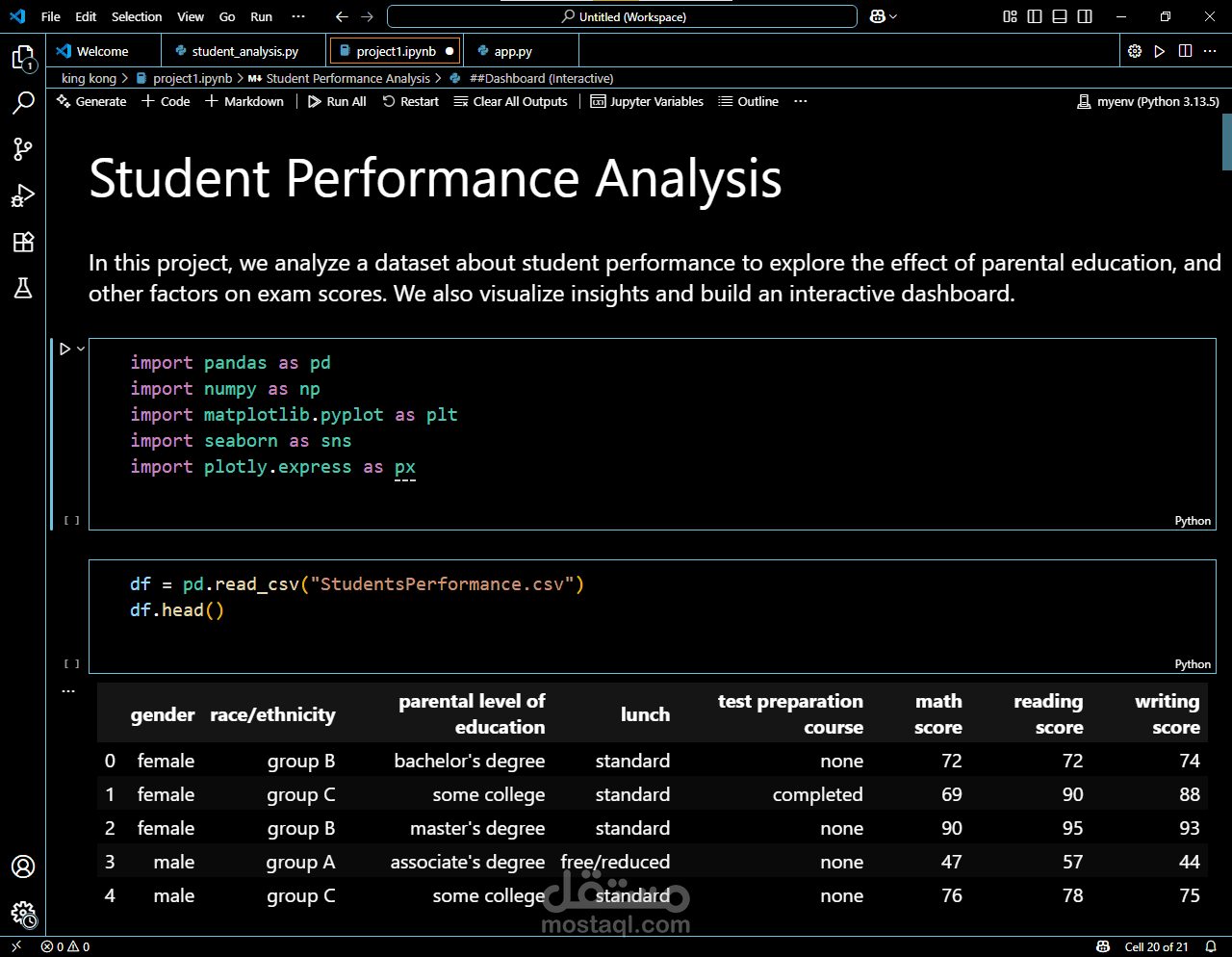The width and height of the screenshot is (1232, 957).
Task: Open notebook toolbar overflow ellipsis
Action: [801, 101]
